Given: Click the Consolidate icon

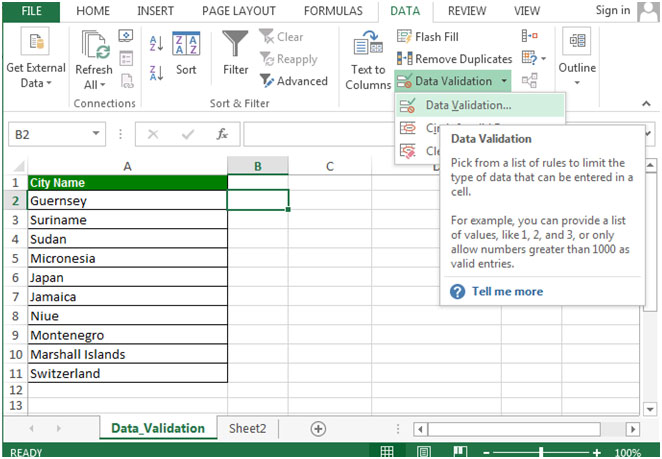Looking at the screenshot, I should (529, 36).
